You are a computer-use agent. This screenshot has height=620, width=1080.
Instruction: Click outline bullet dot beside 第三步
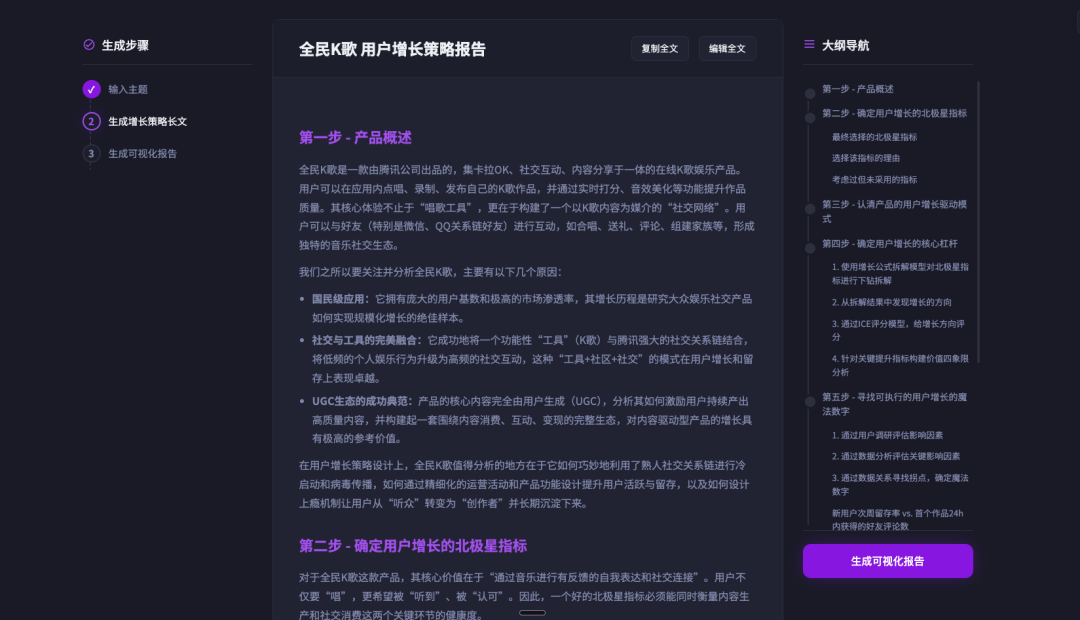click(810, 209)
